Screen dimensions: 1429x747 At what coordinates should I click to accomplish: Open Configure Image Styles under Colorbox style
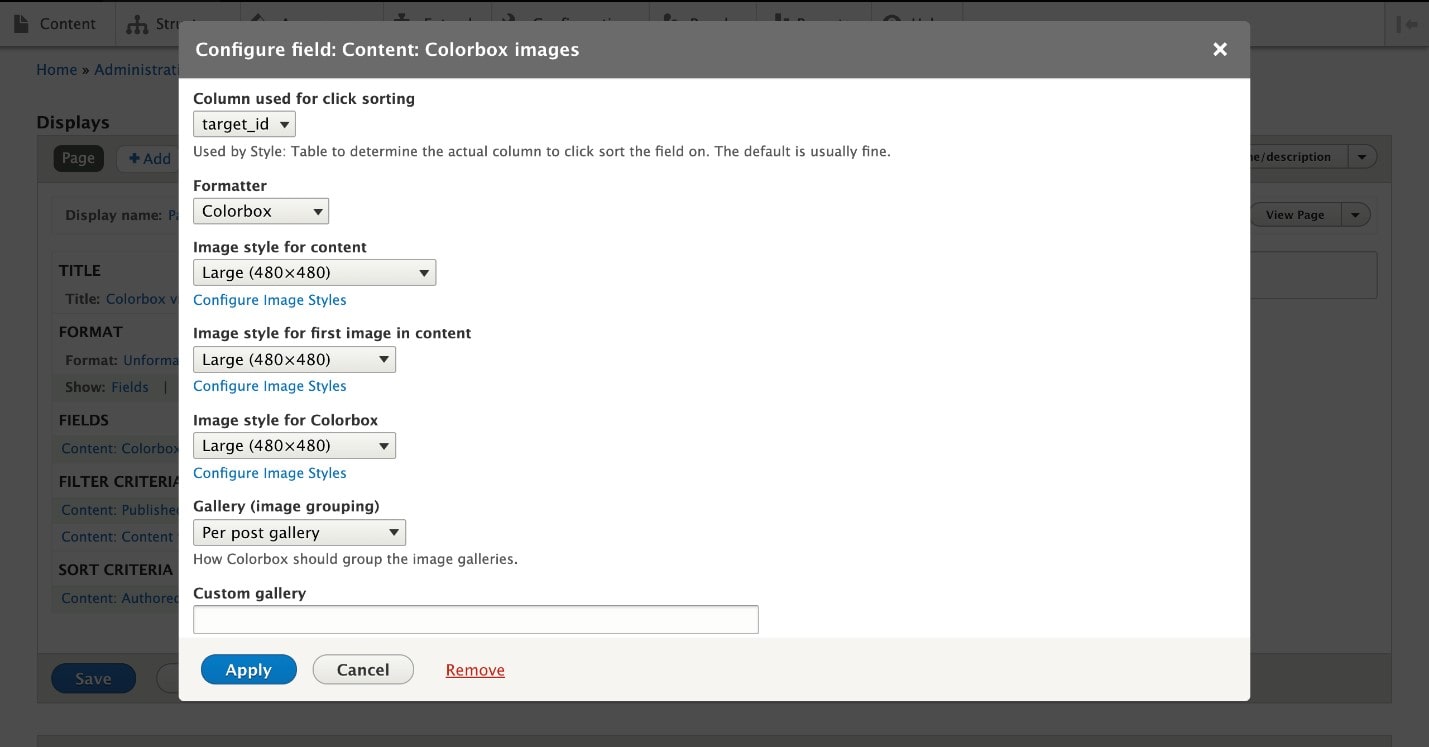[270, 473]
